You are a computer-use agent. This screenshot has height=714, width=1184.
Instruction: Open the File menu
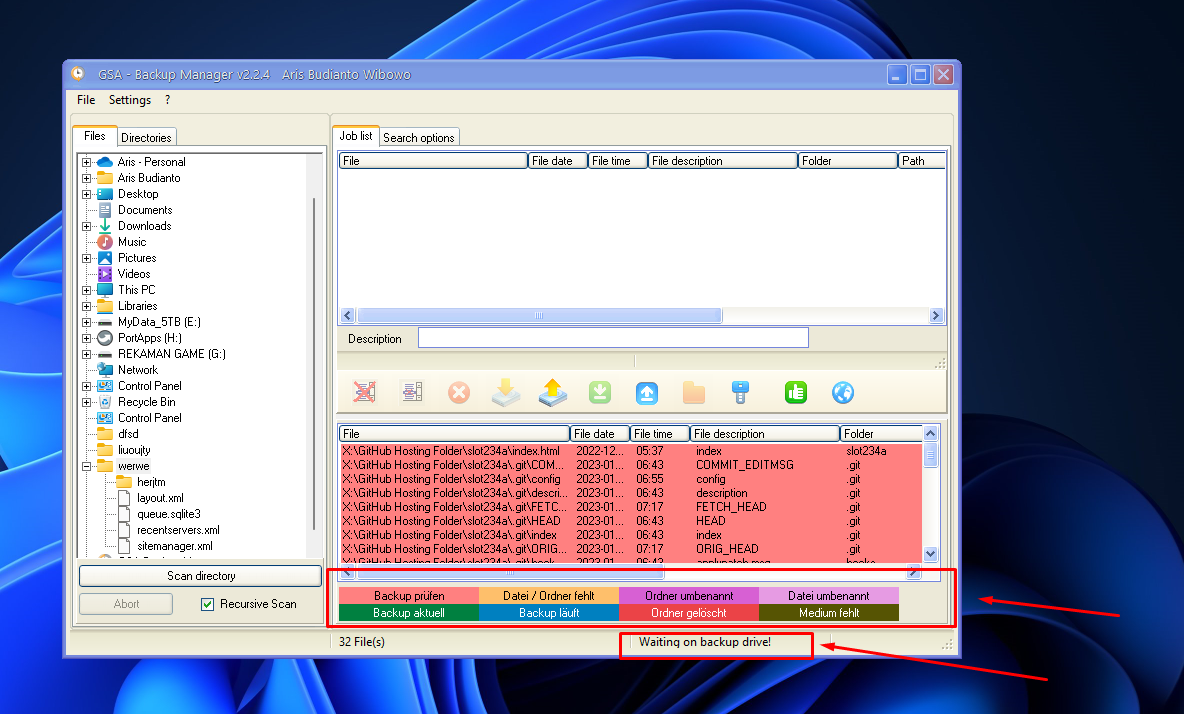click(86, 100)
